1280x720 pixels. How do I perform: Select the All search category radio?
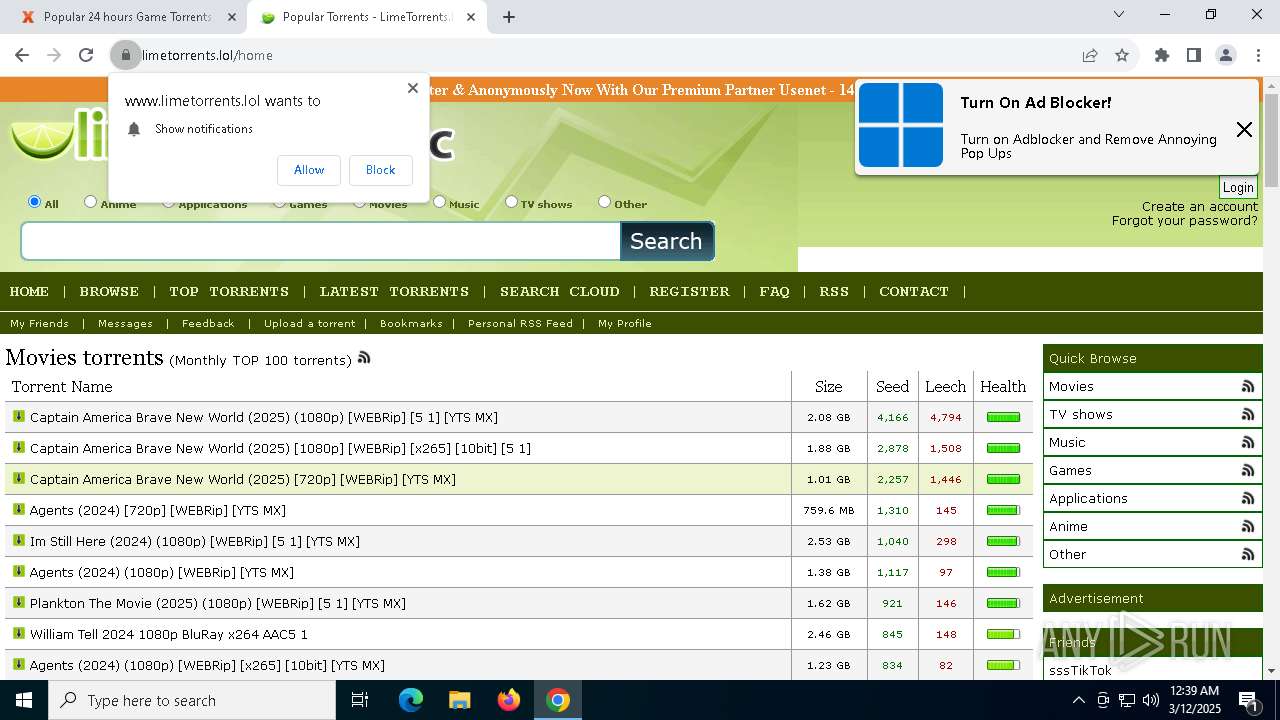pyautogui.click(x=35, y=202)
